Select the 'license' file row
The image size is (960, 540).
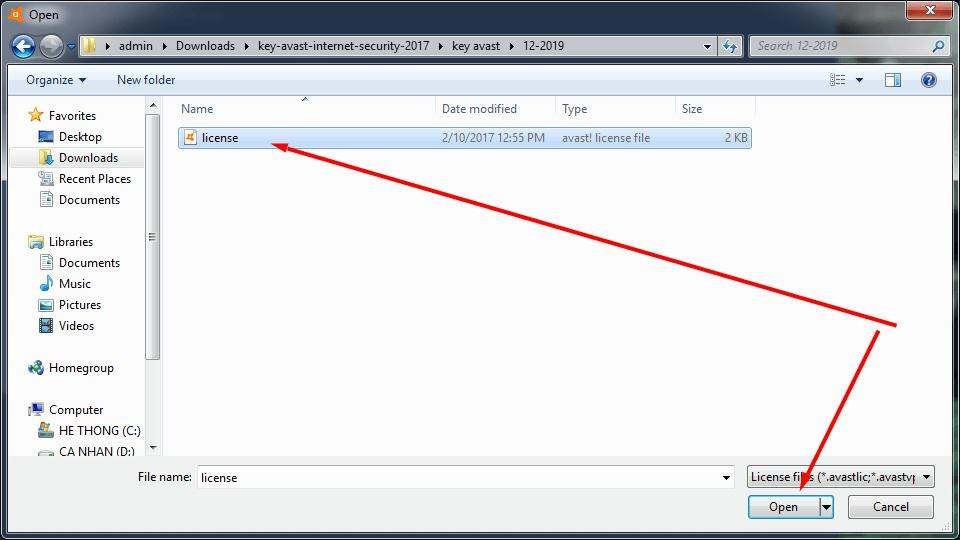tap(465, 138)
